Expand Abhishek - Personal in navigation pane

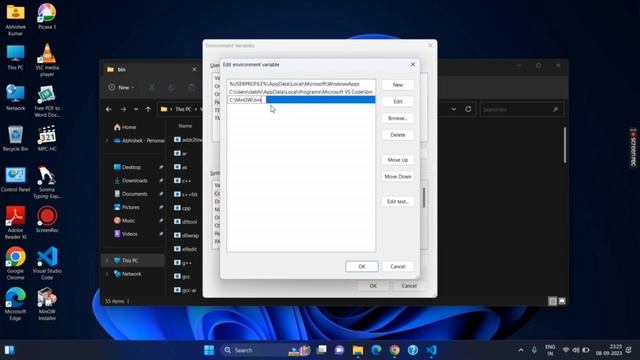[x=108, y=140]
